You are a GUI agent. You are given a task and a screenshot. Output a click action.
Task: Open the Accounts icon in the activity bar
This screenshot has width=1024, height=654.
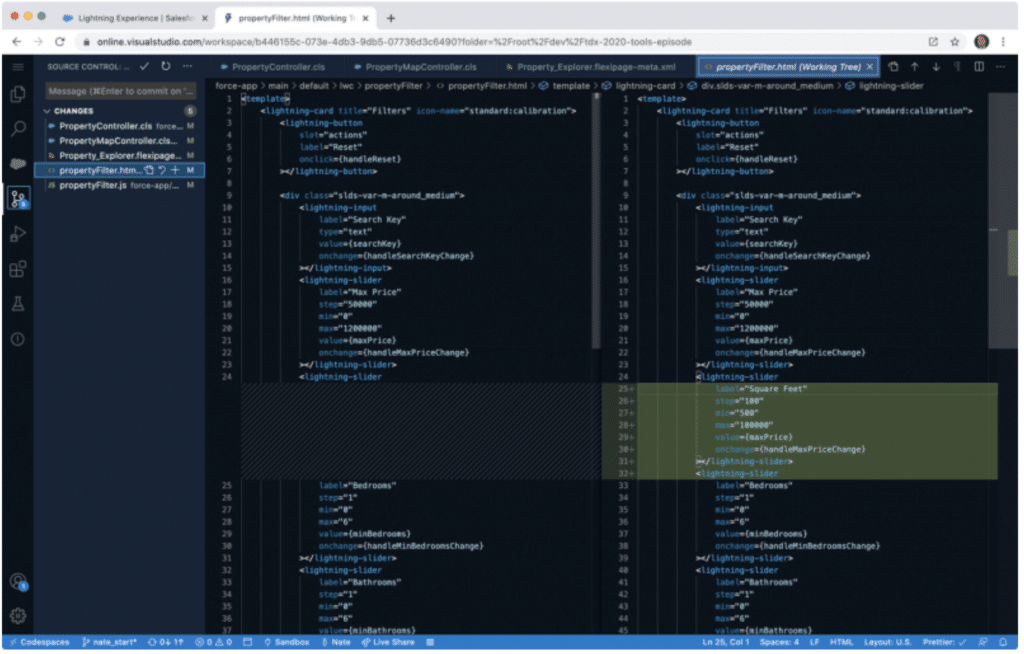point(18,582)
